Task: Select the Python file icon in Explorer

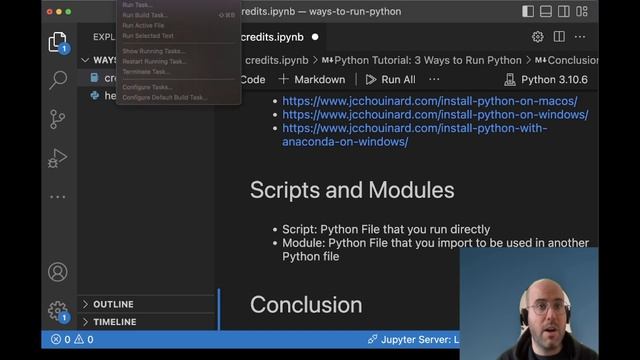Action: (x=95, y=96)
